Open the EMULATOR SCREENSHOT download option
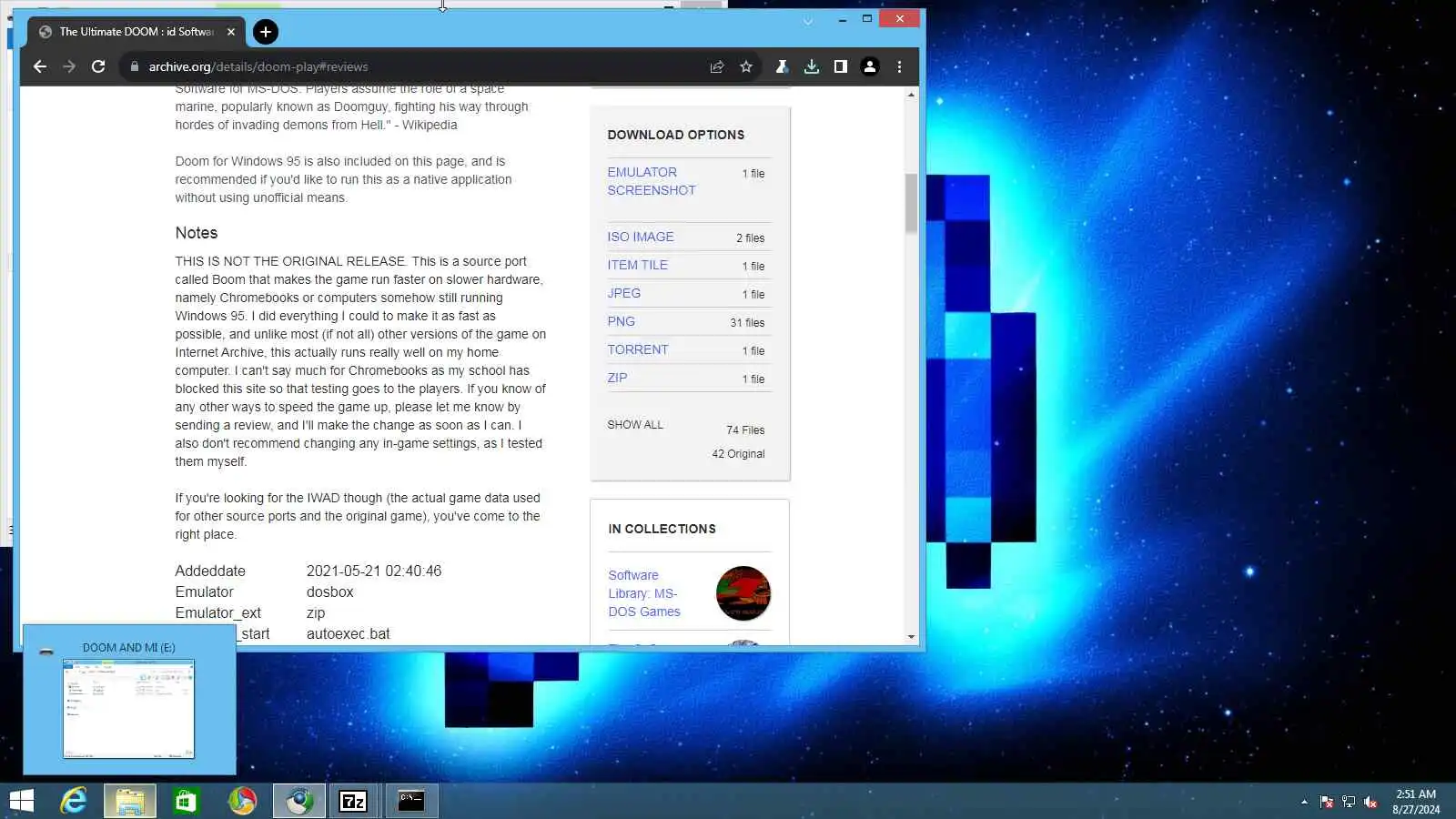Image resolution: width=1456 pixels, height=819 pixels. (652, 181)
